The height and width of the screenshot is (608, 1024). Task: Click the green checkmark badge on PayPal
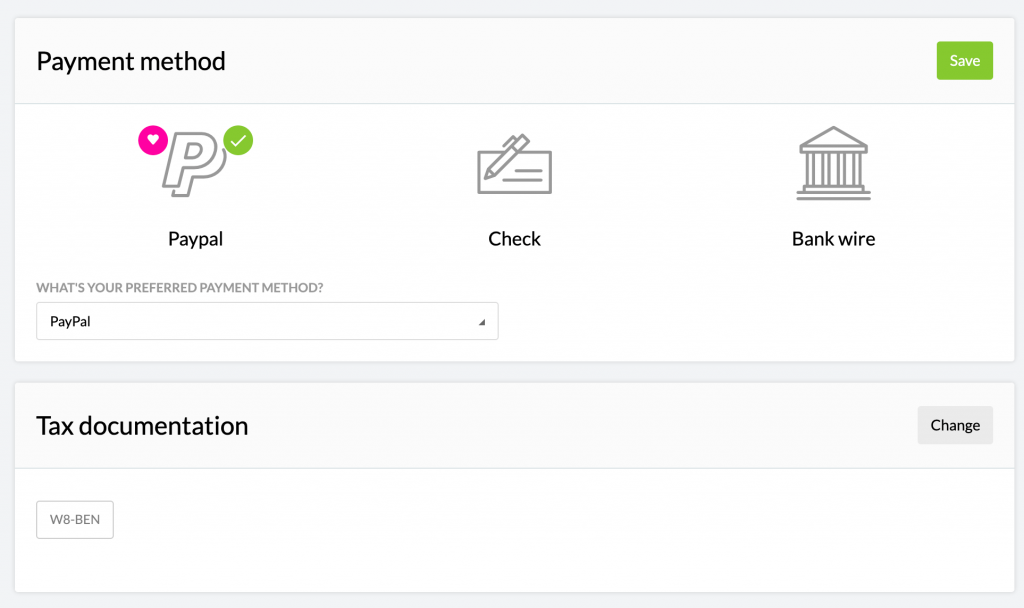(238, 140)
